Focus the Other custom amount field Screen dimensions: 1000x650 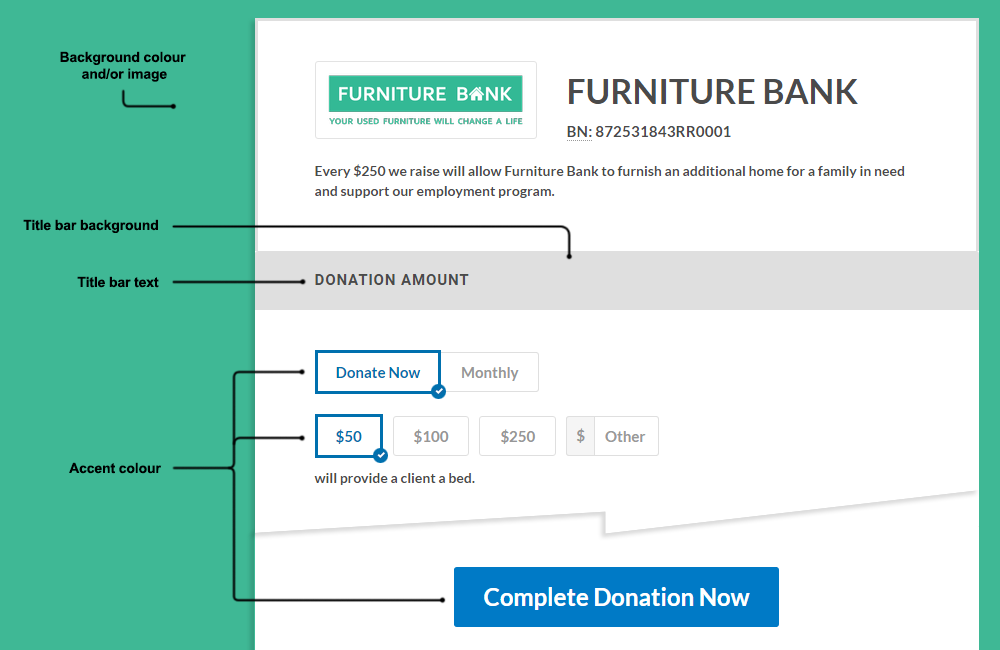[x=626, y=436]
